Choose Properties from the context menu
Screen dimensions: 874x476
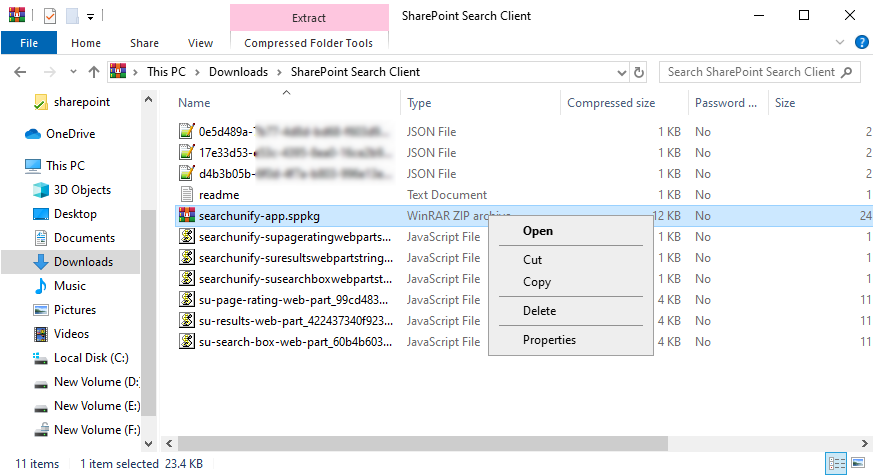coord(549,340)
